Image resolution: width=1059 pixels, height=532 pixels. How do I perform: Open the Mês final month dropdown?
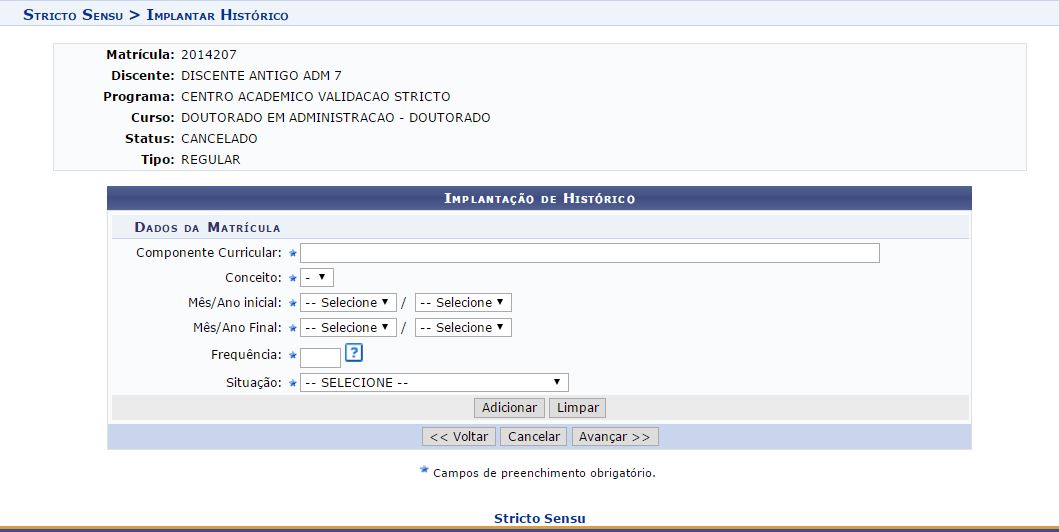348,327
